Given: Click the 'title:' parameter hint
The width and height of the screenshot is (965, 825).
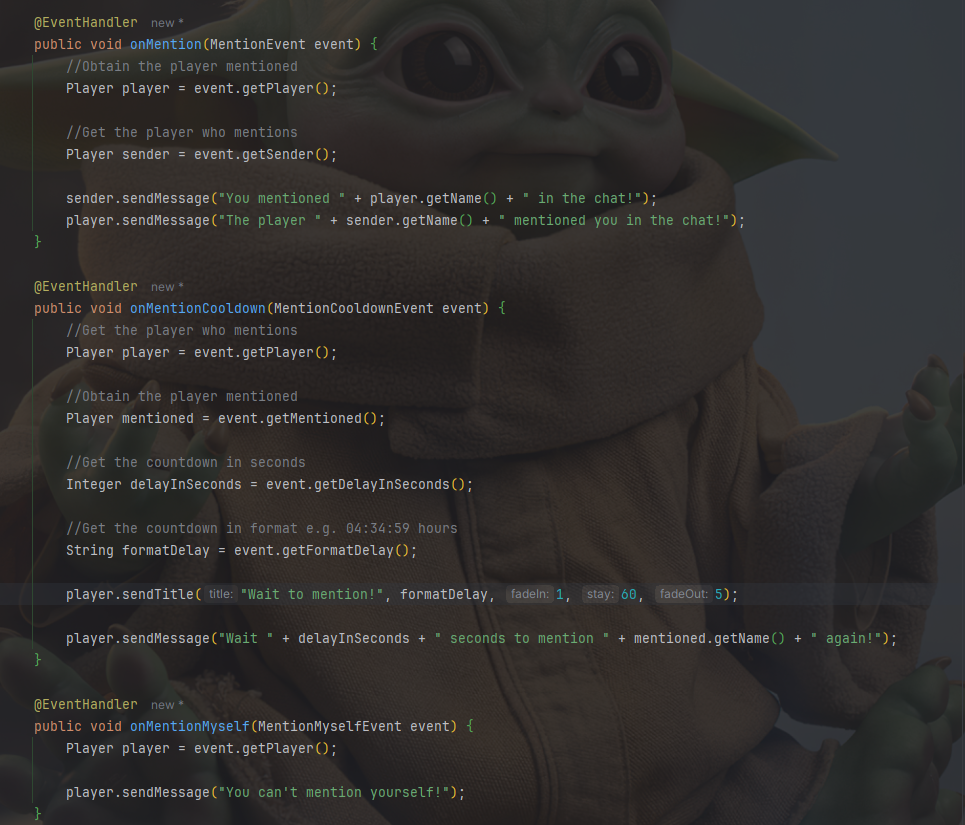Looking at the screenshot, I should (x=220, y=594).
